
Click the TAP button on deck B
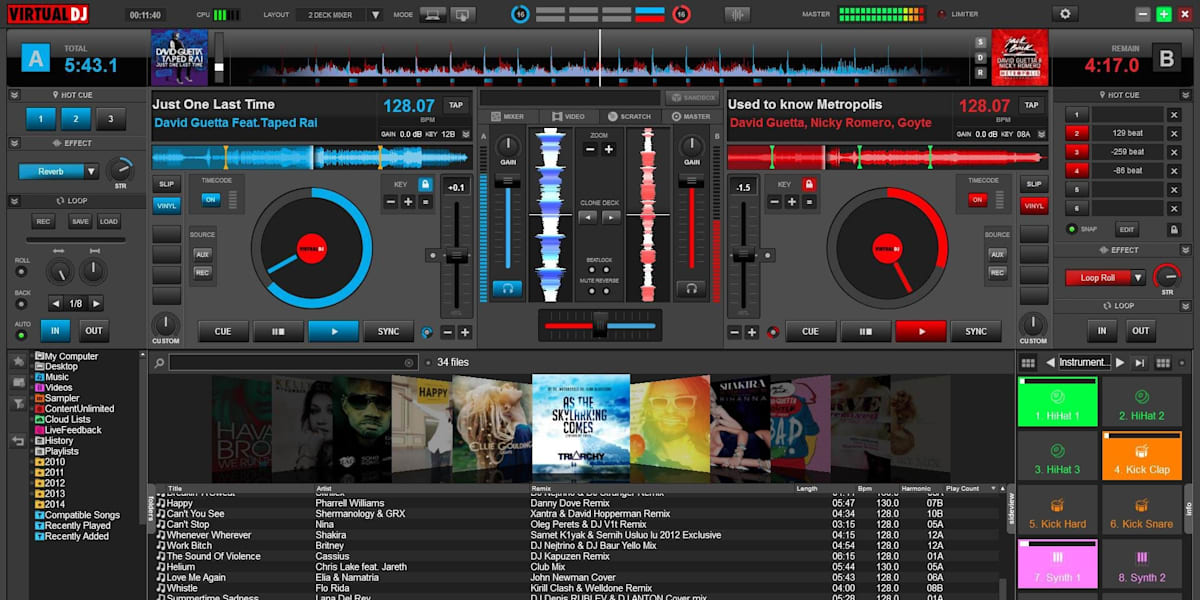click(1030, 105)
